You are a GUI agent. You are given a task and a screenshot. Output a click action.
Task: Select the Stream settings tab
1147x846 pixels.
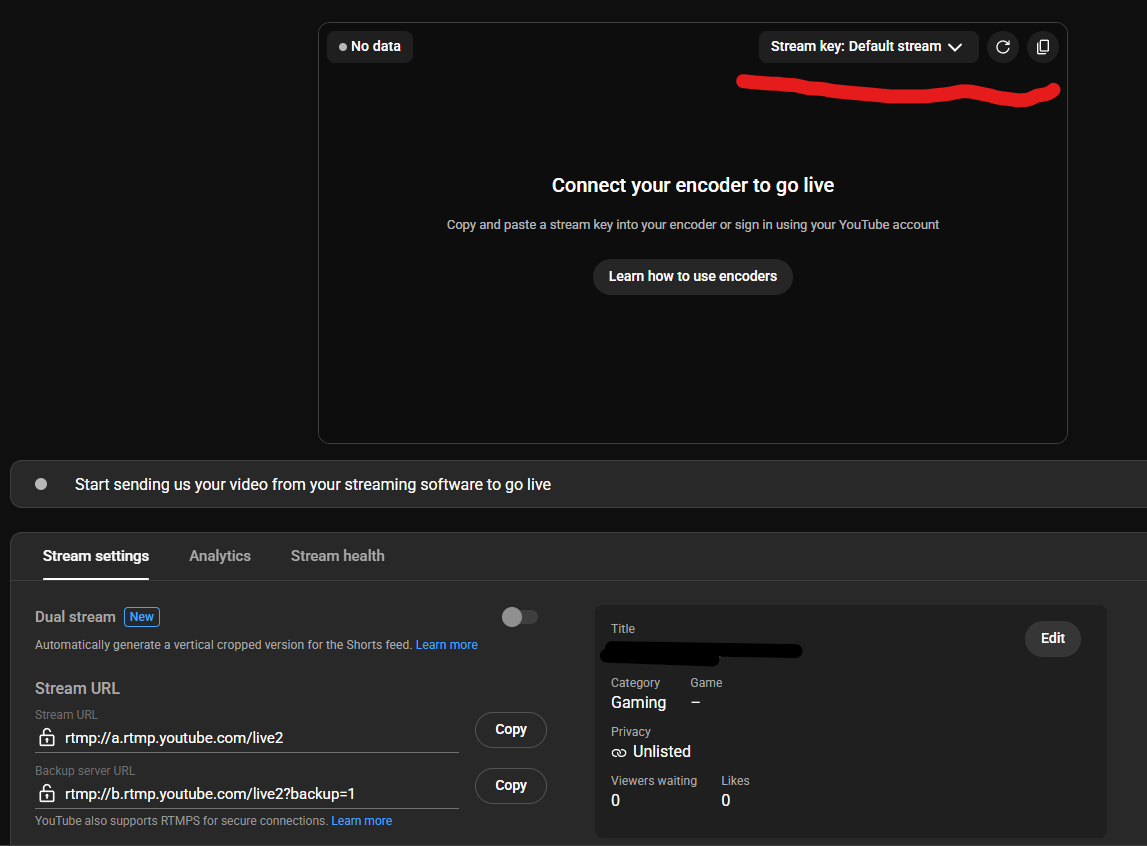(x=95, y=555)
